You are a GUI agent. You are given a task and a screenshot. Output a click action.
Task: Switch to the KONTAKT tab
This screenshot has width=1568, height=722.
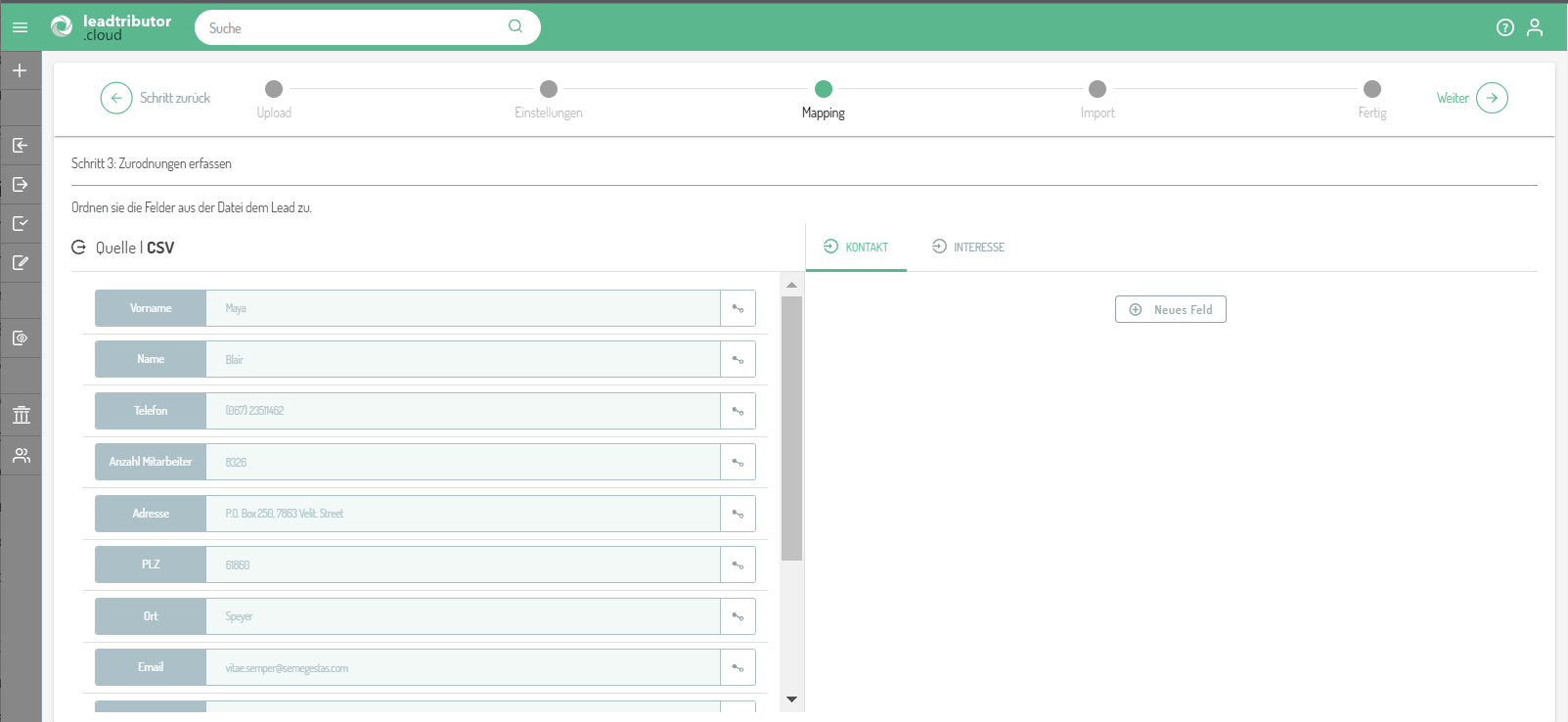(856, 247)
